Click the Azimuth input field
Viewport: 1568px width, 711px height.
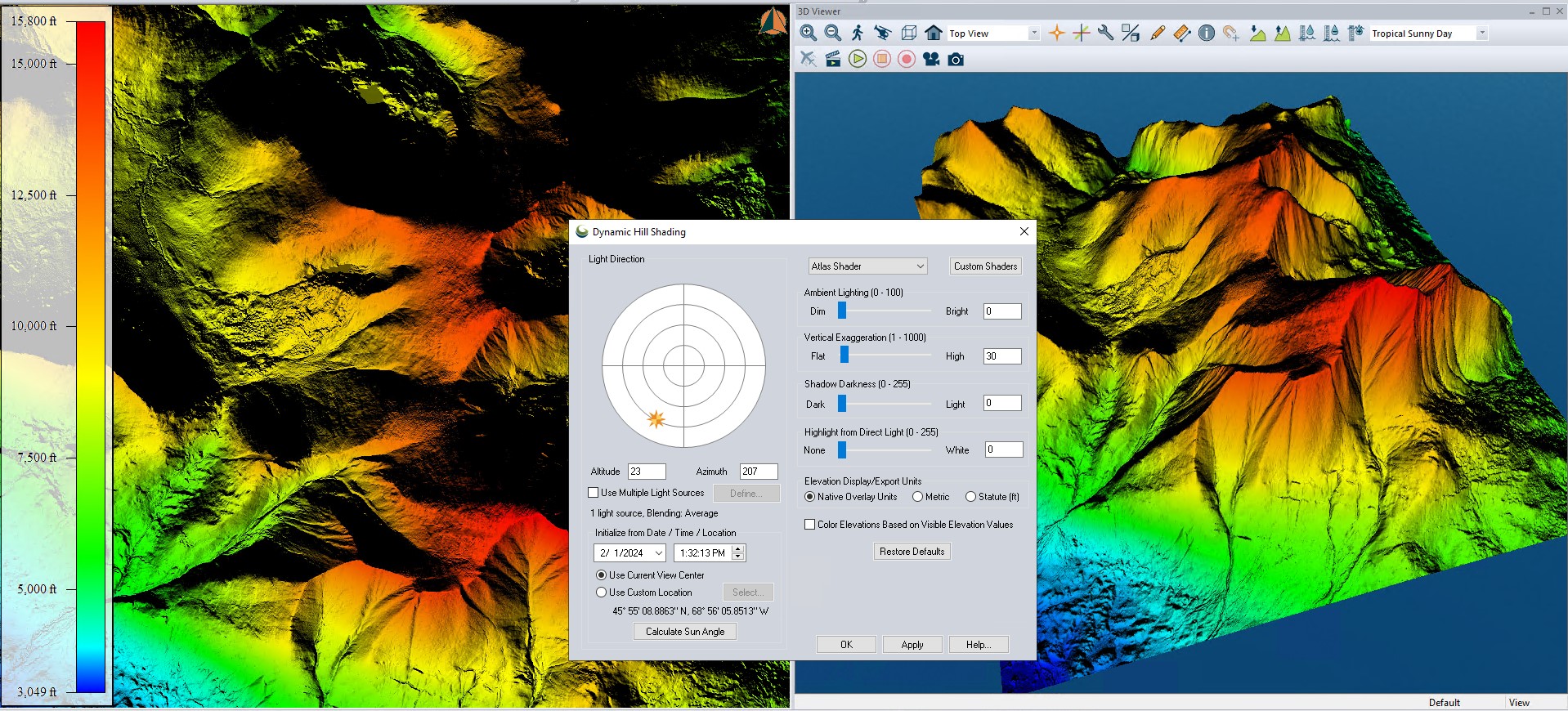coord(758,472)
